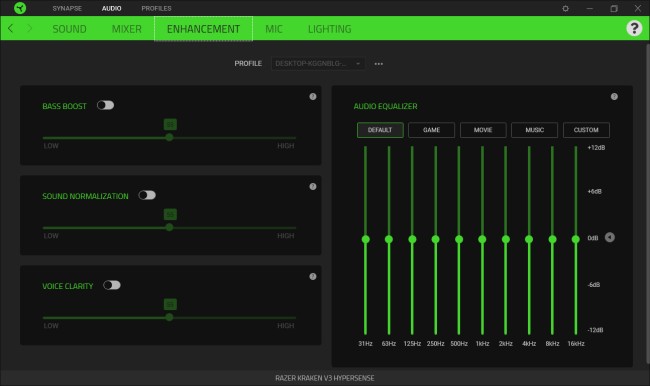Open the help question mark icon

634,28
